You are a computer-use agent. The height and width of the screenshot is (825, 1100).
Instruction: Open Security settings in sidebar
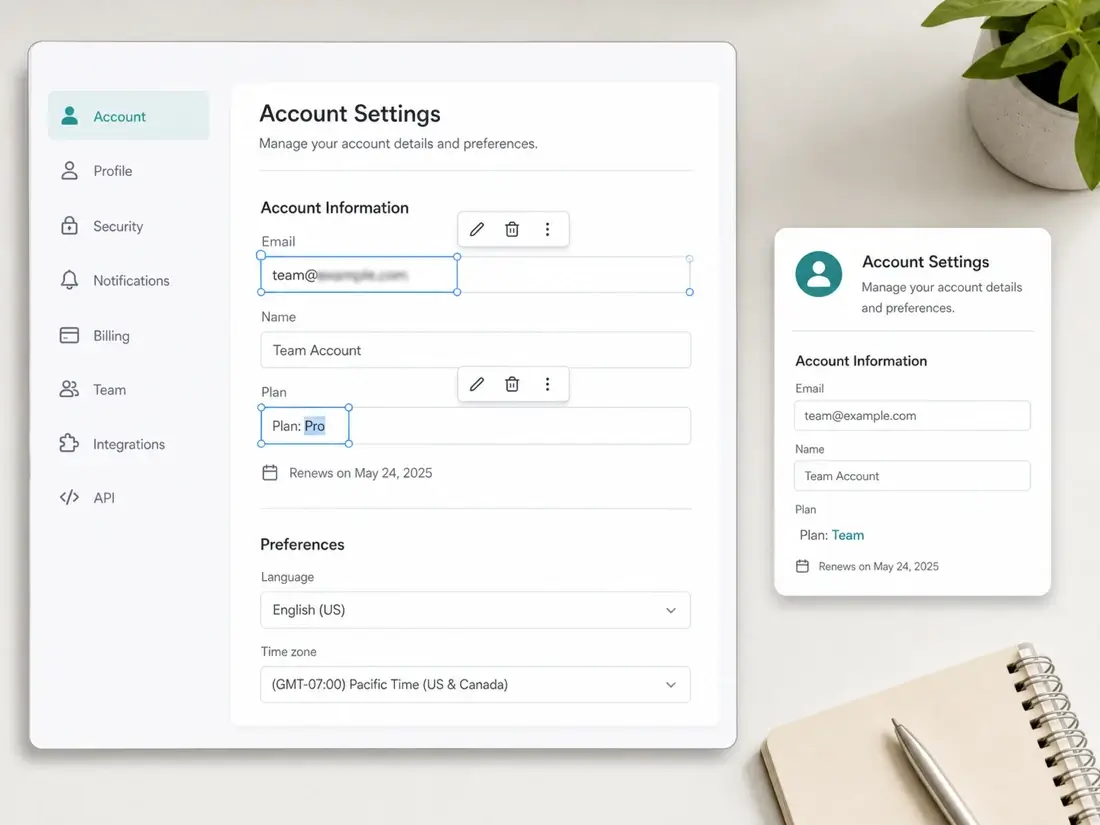(x=128, y=226)
